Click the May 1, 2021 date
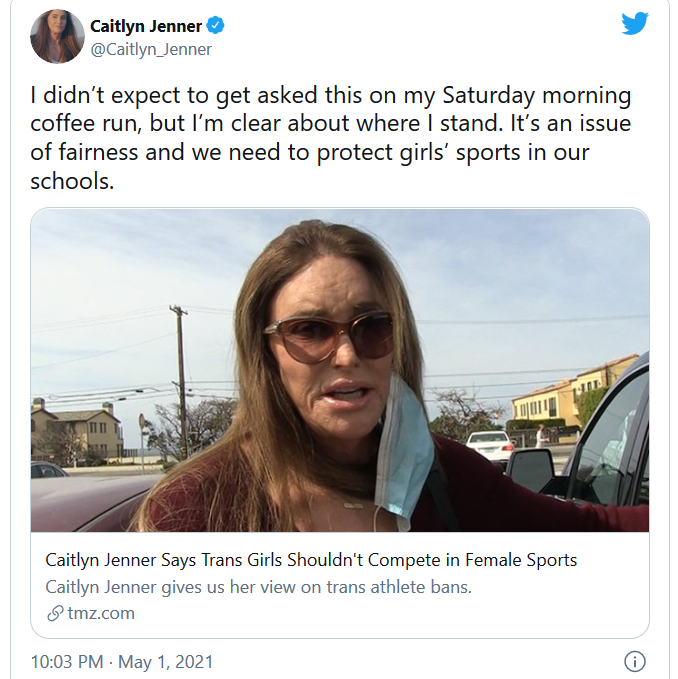678x679 pixels. tap(166, 662)
